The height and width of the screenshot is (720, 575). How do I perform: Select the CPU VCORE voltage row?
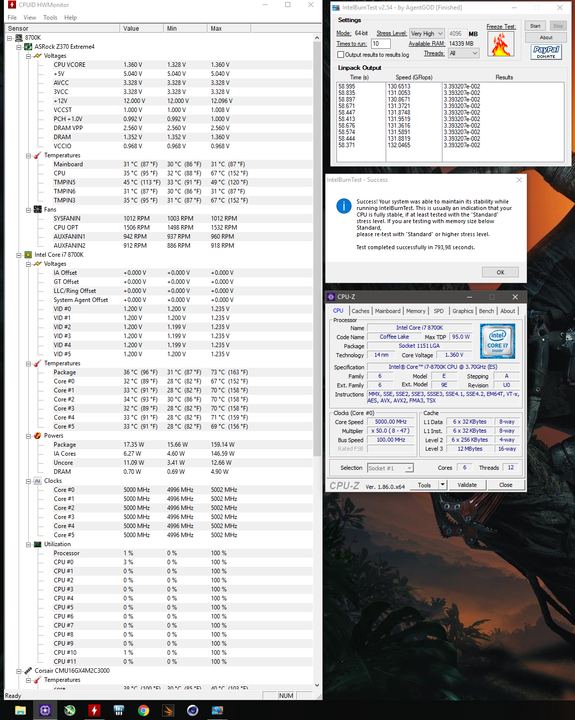[x=159, y=65]
